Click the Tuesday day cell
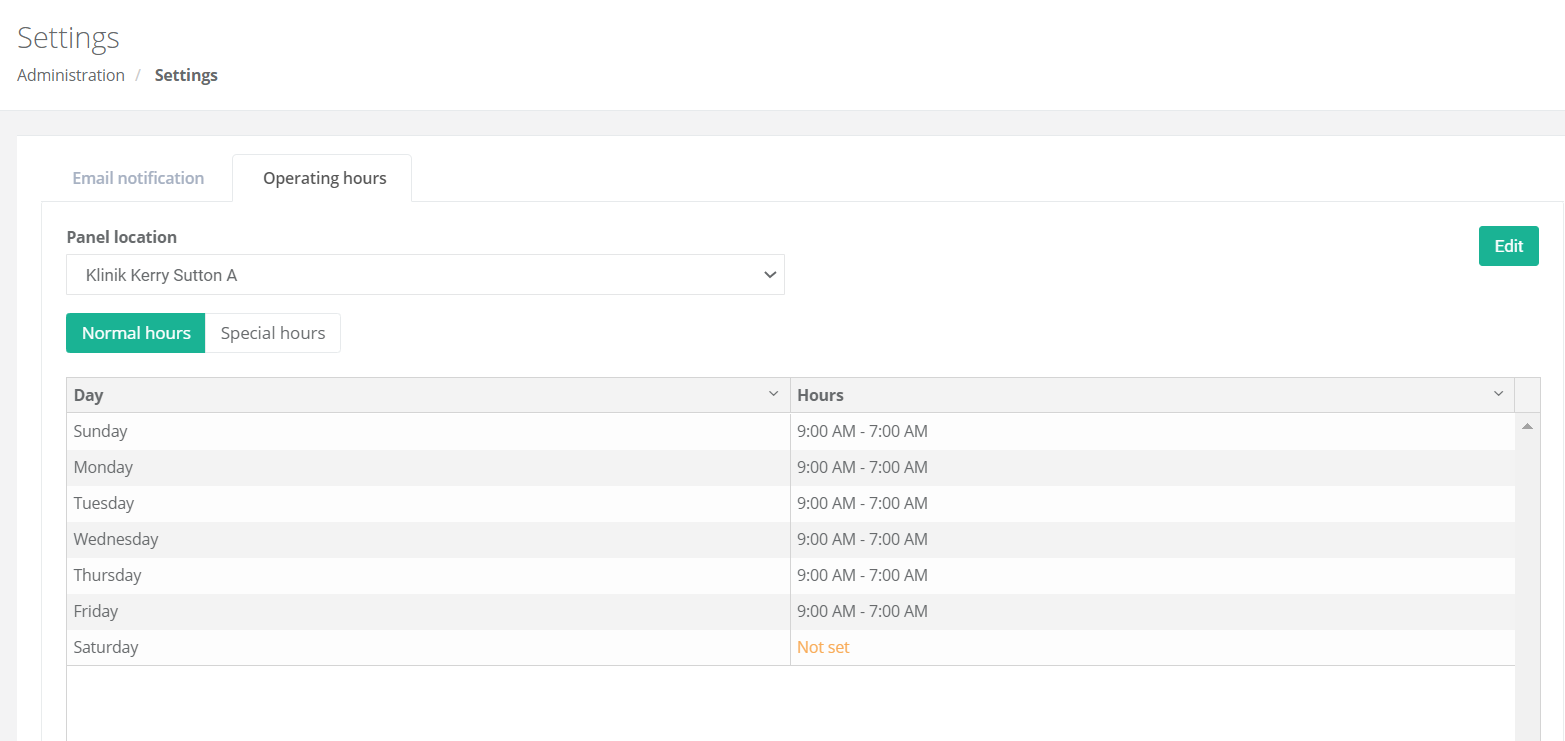The image size is (1565, 741). coord(104,503)
